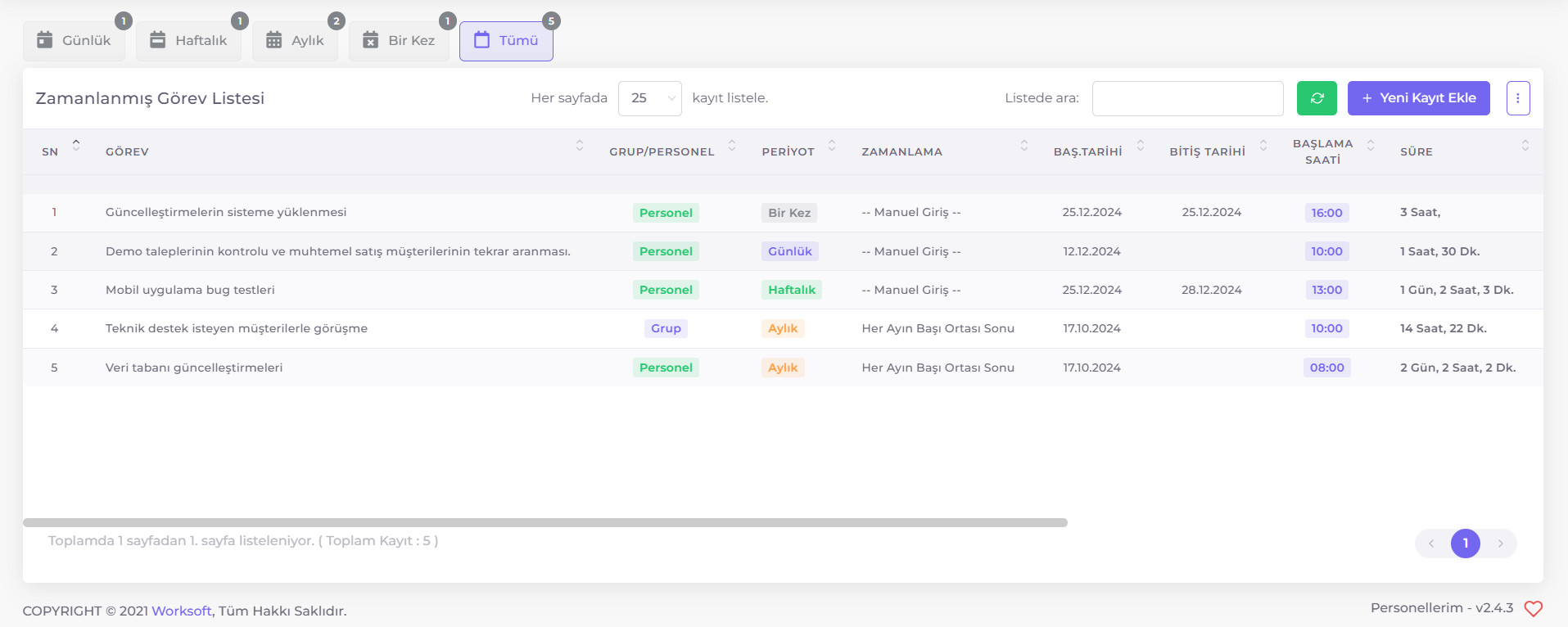
Task: Click the horizontal scrollbar under the table
Action: point(545,522)
